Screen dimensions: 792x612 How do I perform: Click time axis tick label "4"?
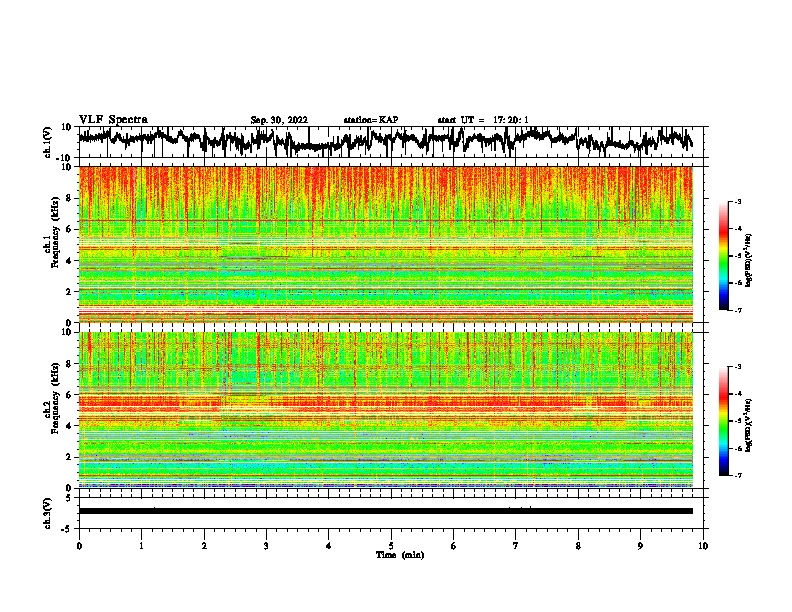pyautogui.click(x=329, y=546)
